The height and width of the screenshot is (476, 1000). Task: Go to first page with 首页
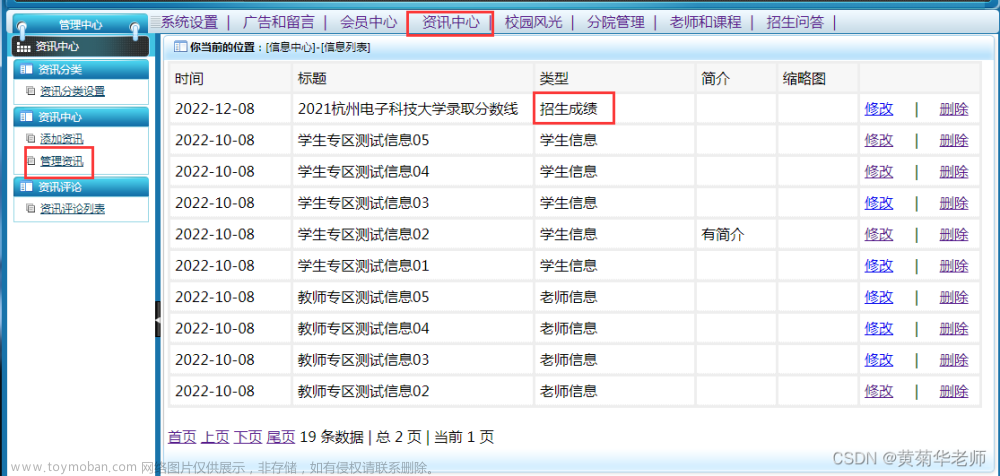coord(182,437)
